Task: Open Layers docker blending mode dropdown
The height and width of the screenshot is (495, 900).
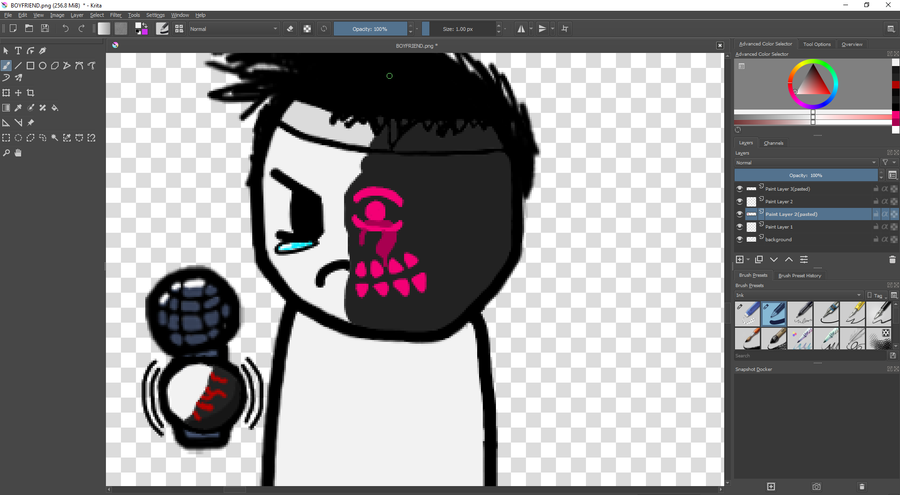Action: point(806,163)
